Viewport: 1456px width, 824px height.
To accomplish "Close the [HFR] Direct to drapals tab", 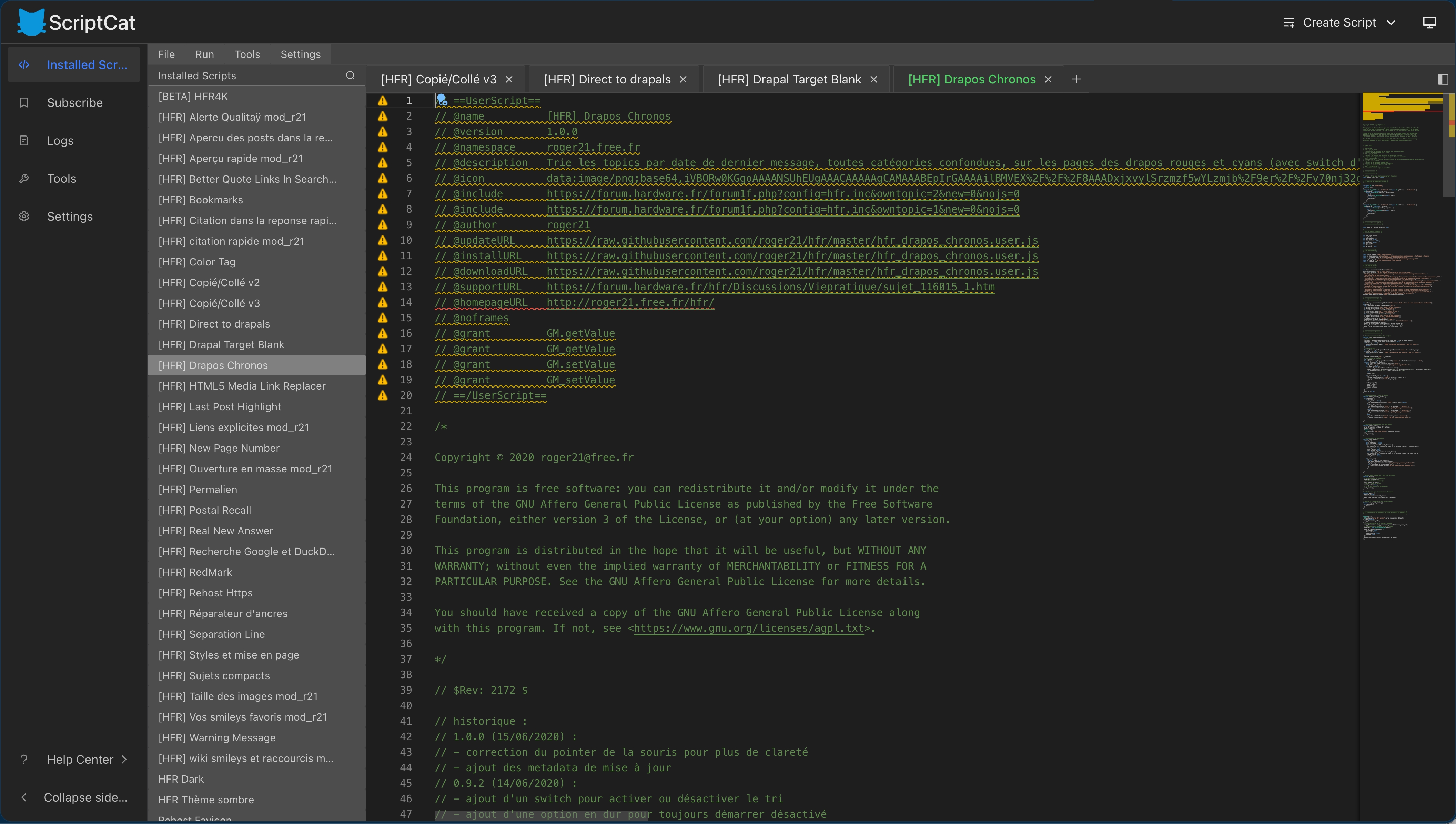I will tap(683, 79).
